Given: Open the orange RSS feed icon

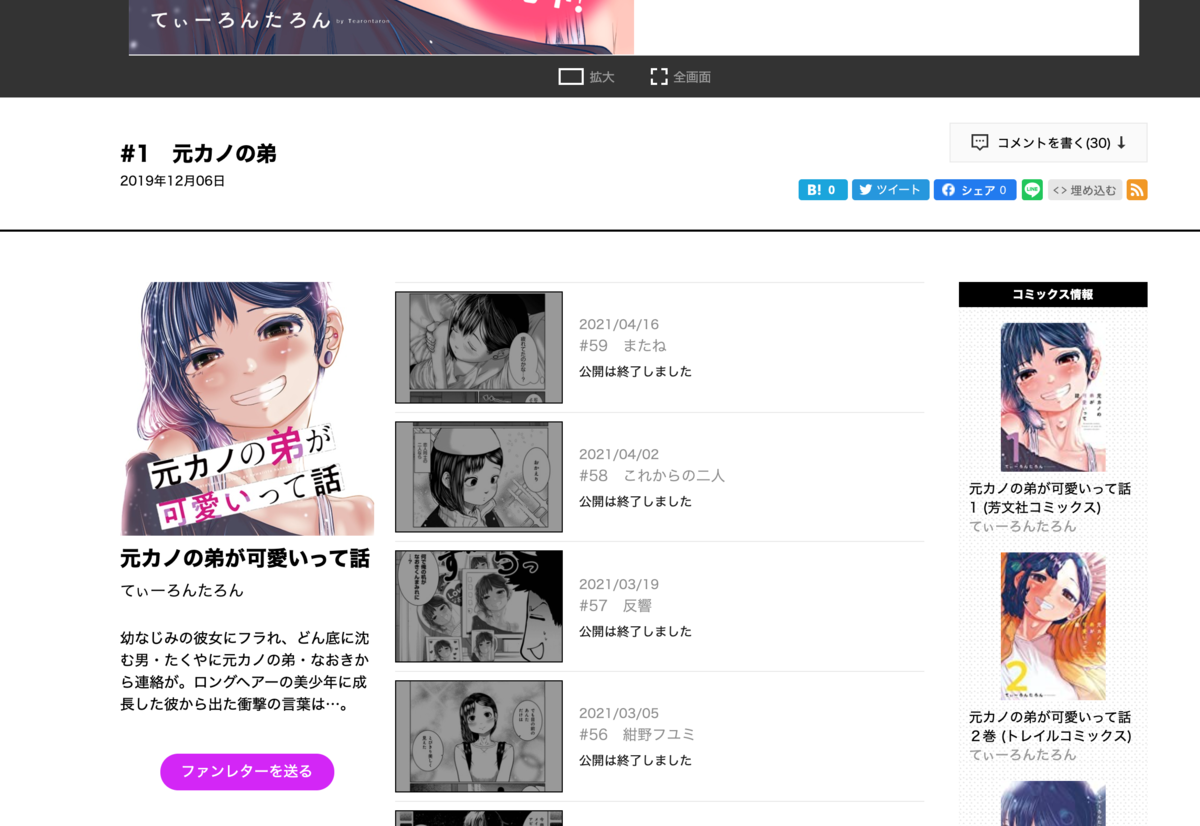Looking at the screenshot, I should click(1137, 190).
